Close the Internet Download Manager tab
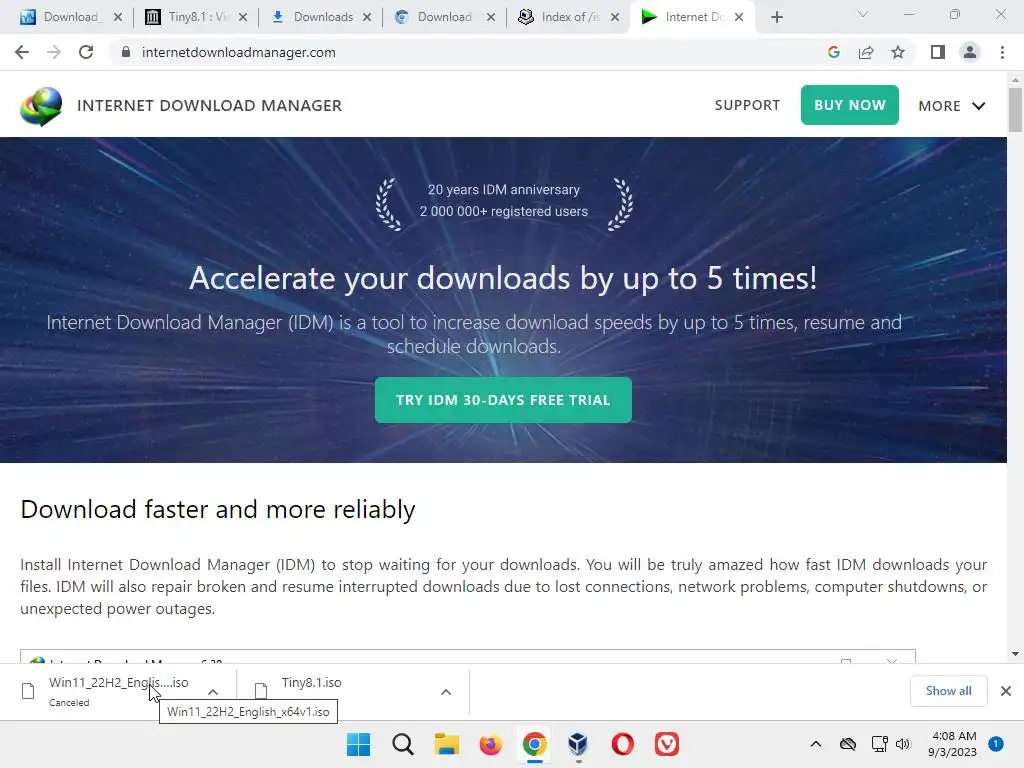This screenshot has height=768, width=1024. coord(739,17)
